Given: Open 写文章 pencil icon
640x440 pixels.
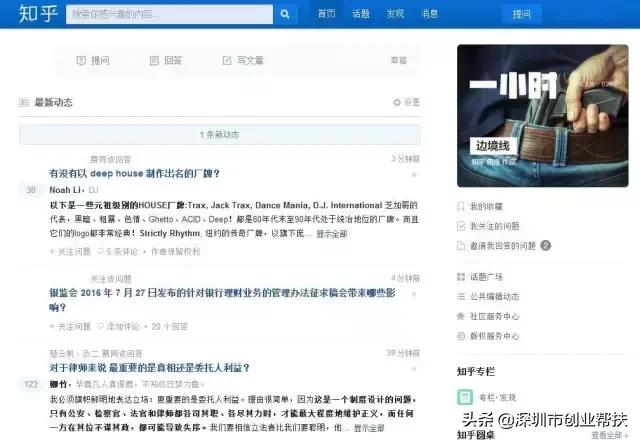Looking at the screenshot, I should [x=227, y=61].
